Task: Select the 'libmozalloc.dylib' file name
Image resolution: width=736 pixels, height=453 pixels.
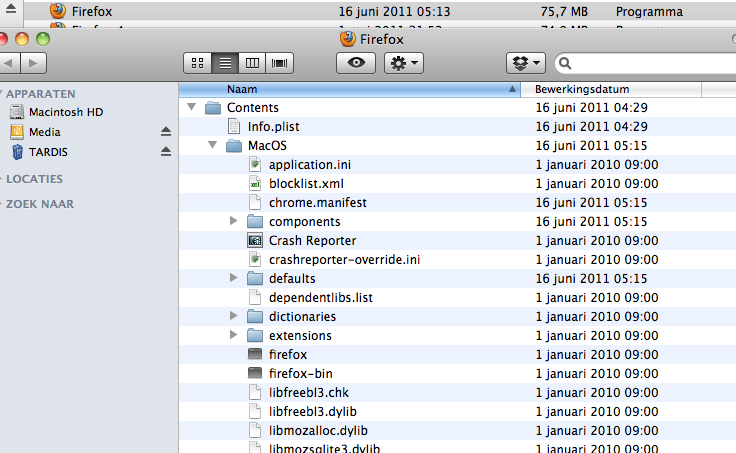Action: (x=318, y=430)
